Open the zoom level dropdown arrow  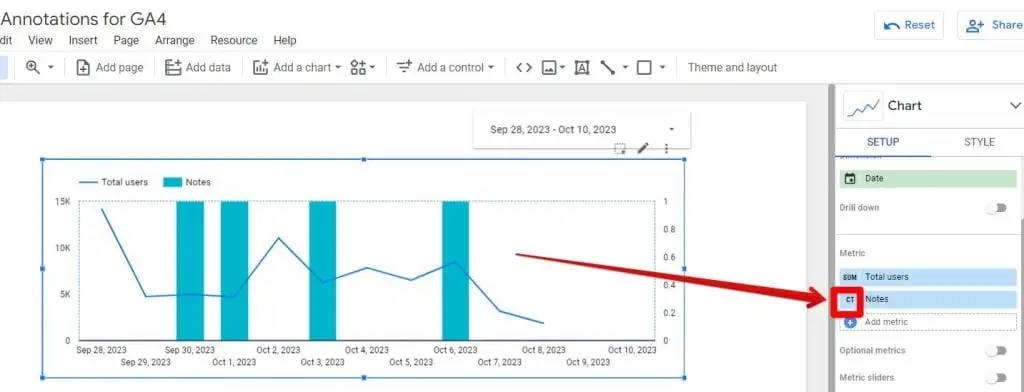point(50,67)
